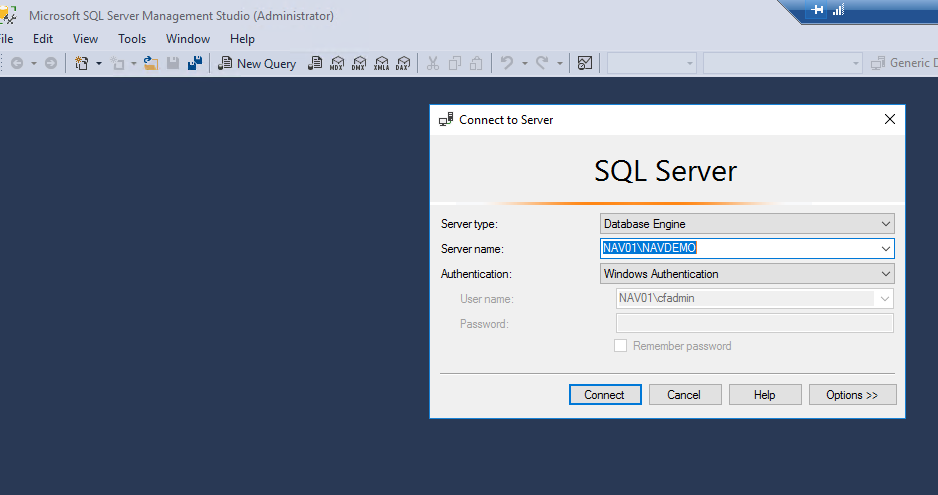Click the Database Engine Query icon
The image size is (938, 495).
(314, 63)
